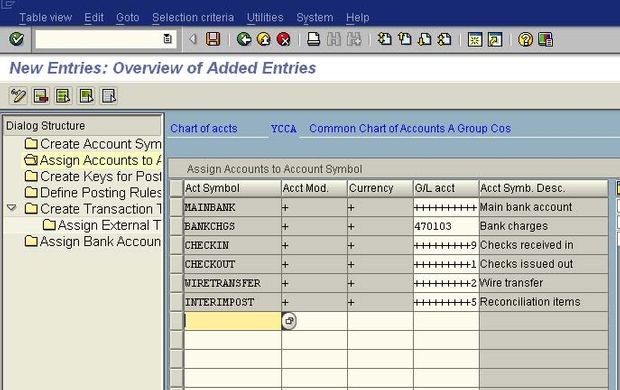
Task: Click the empty Act Symbol input cell
Action: click(x=232, y=321)
